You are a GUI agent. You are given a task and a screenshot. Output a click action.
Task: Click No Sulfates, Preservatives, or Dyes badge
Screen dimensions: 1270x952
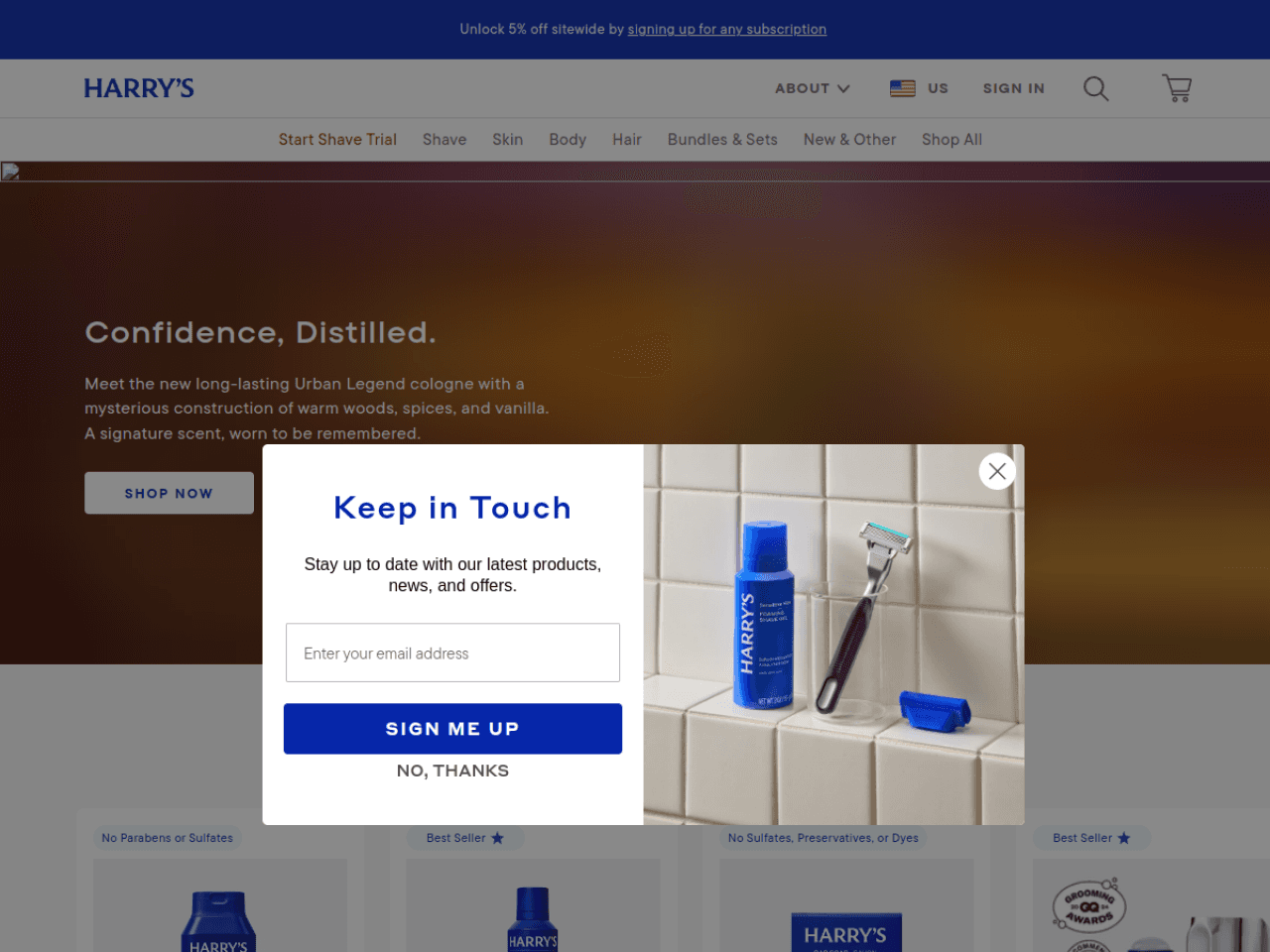[824, 838]
